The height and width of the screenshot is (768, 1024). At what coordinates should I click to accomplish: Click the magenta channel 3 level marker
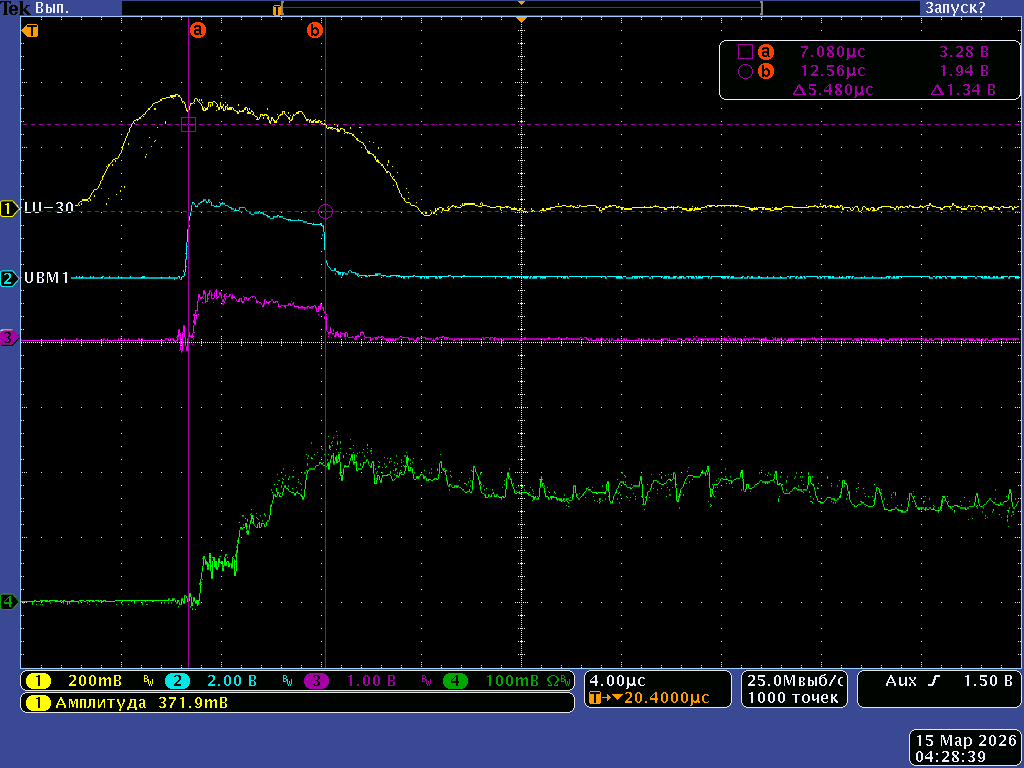[10, 338]
